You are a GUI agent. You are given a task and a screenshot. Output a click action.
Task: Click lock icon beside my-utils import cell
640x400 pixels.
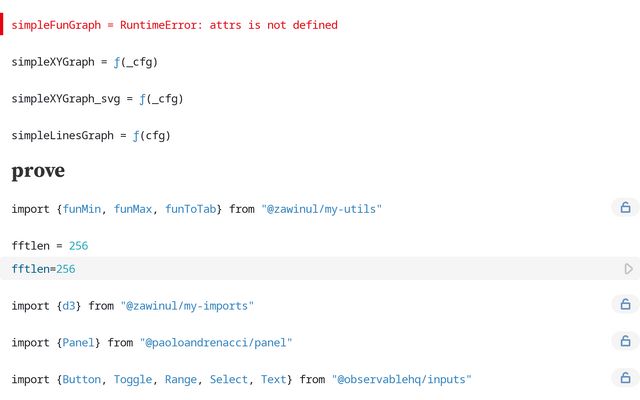[x=625, y=207]
